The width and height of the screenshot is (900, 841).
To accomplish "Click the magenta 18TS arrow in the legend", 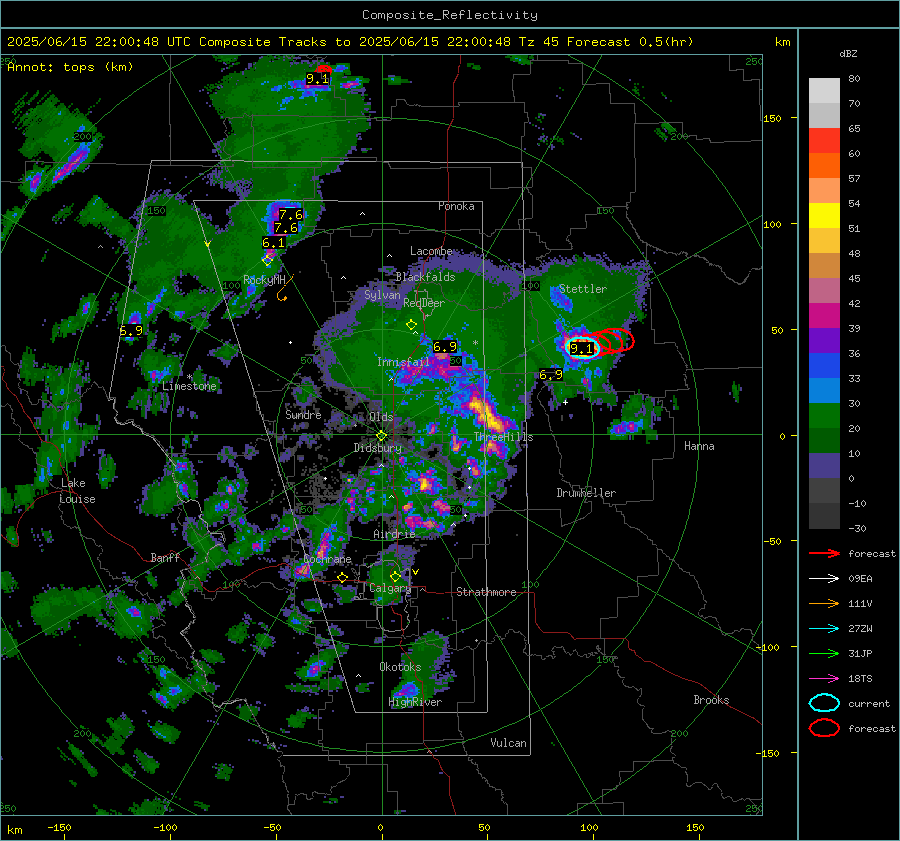I will click(x=824, y=679).
